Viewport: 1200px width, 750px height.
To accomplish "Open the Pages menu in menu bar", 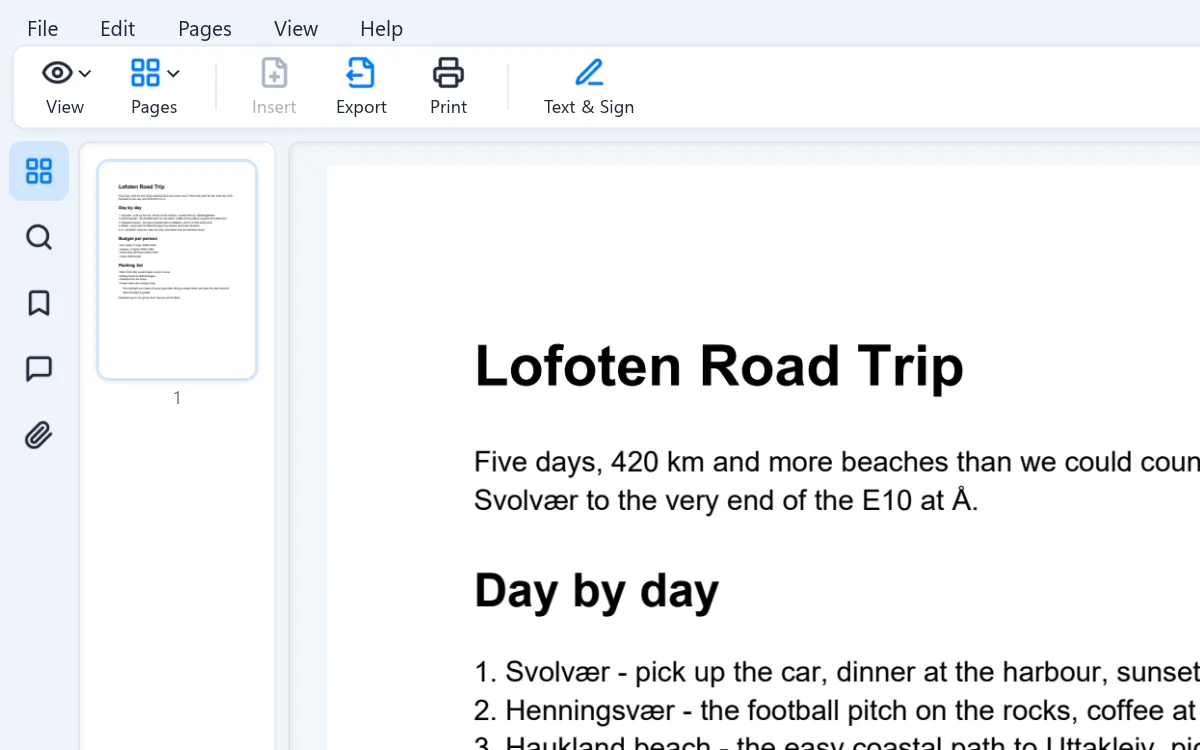I will tap(205, 29).
